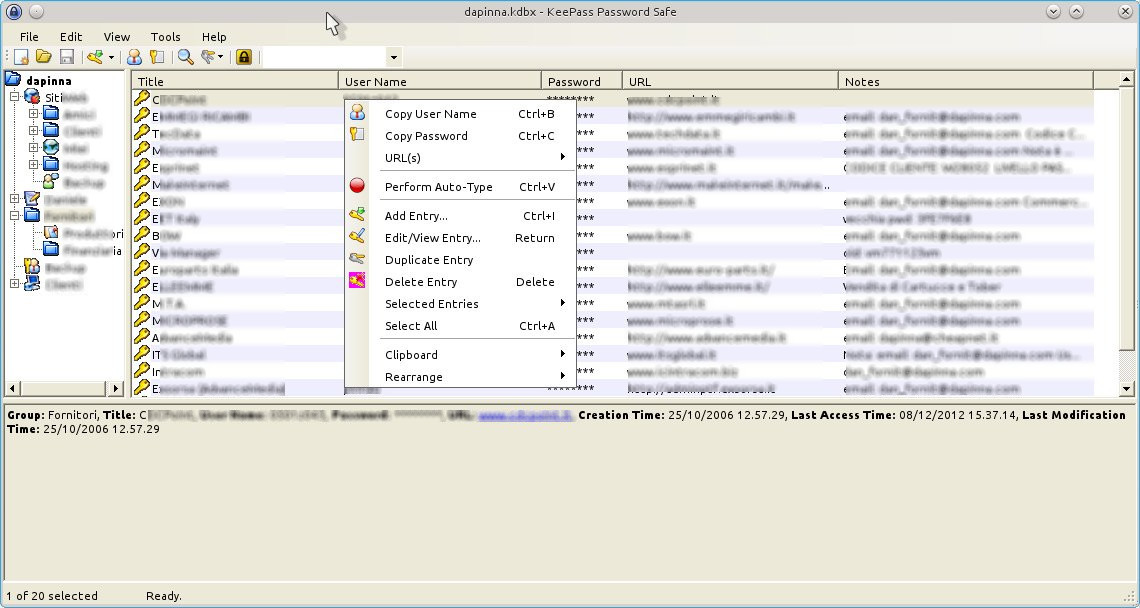Image resolution: width=1140 pixels, height=608 pixels.
Task: Save the database via the floppy disk icon
Action: (x=66, y=56)
